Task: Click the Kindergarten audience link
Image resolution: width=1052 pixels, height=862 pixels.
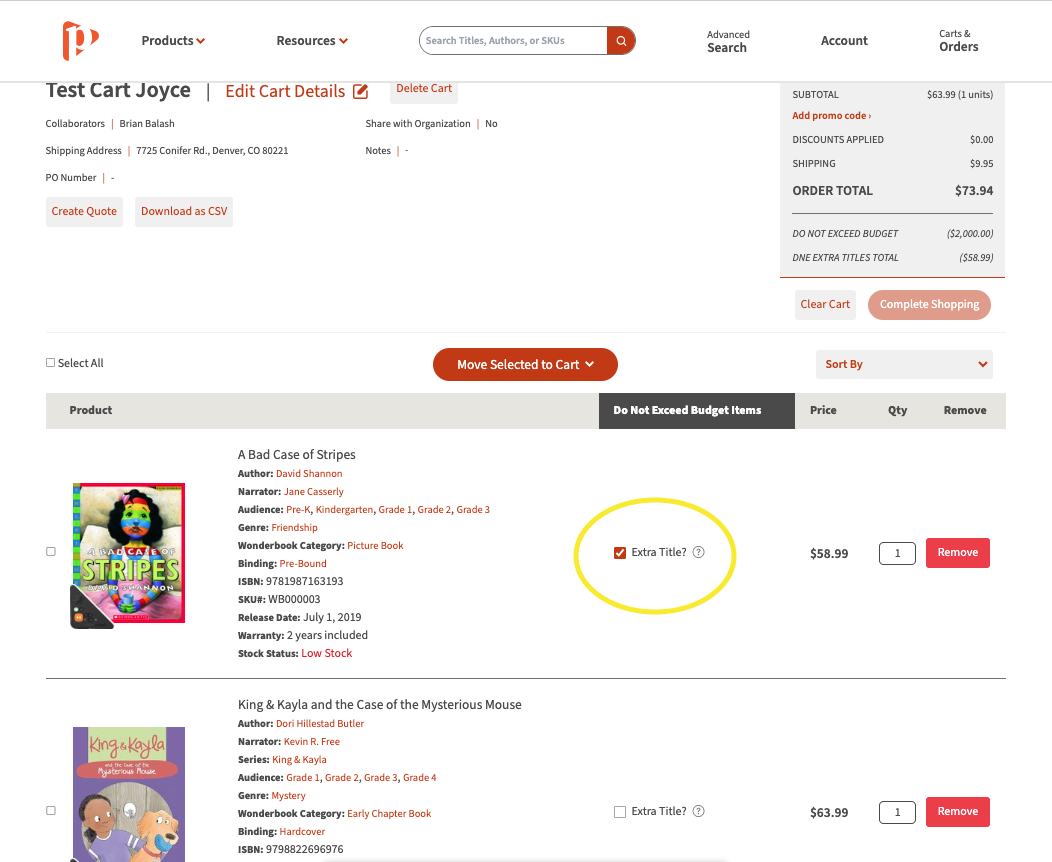Action: point(344,510)
